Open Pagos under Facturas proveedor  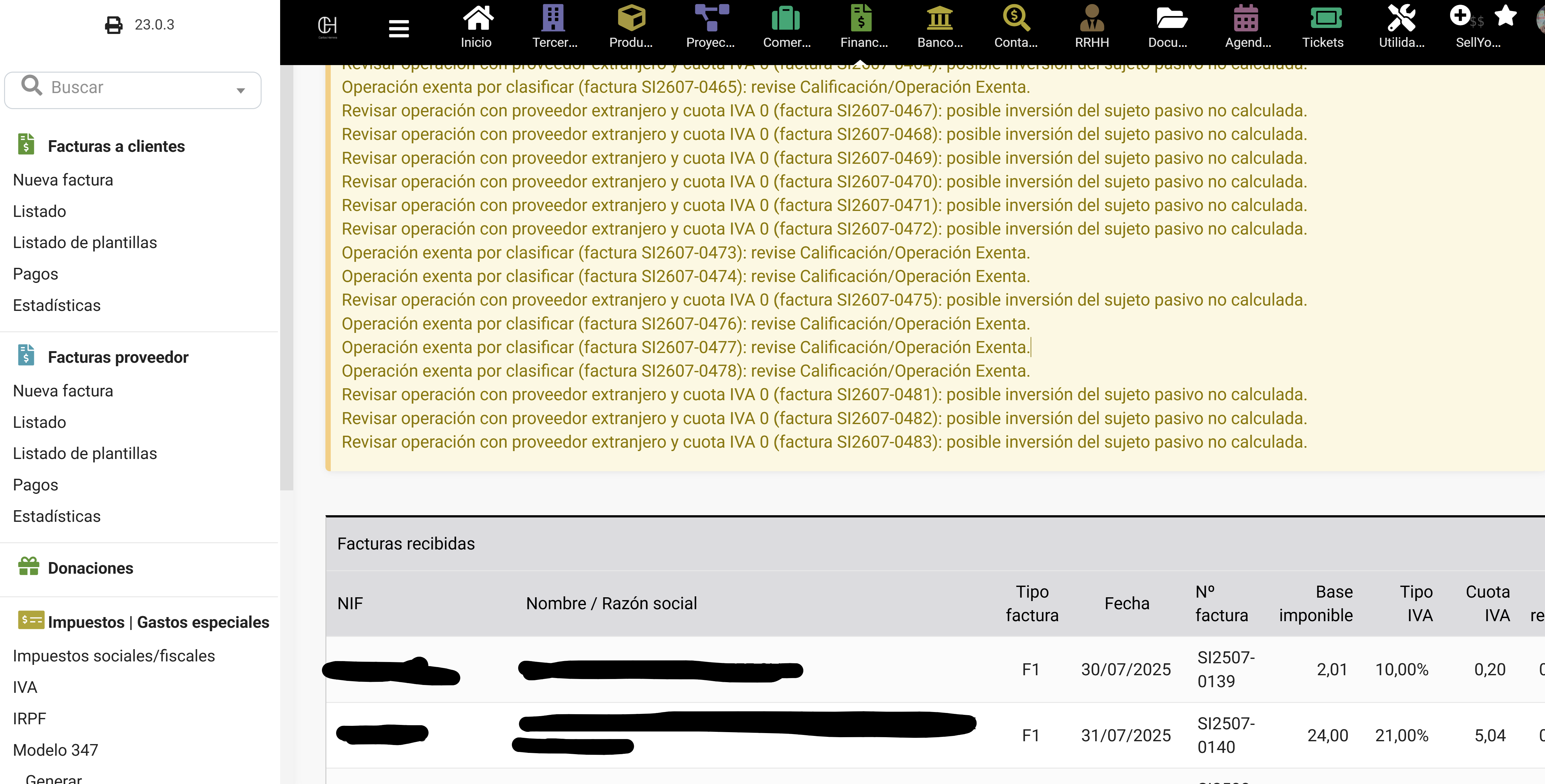pyautogui.click(x=36, y=485)
